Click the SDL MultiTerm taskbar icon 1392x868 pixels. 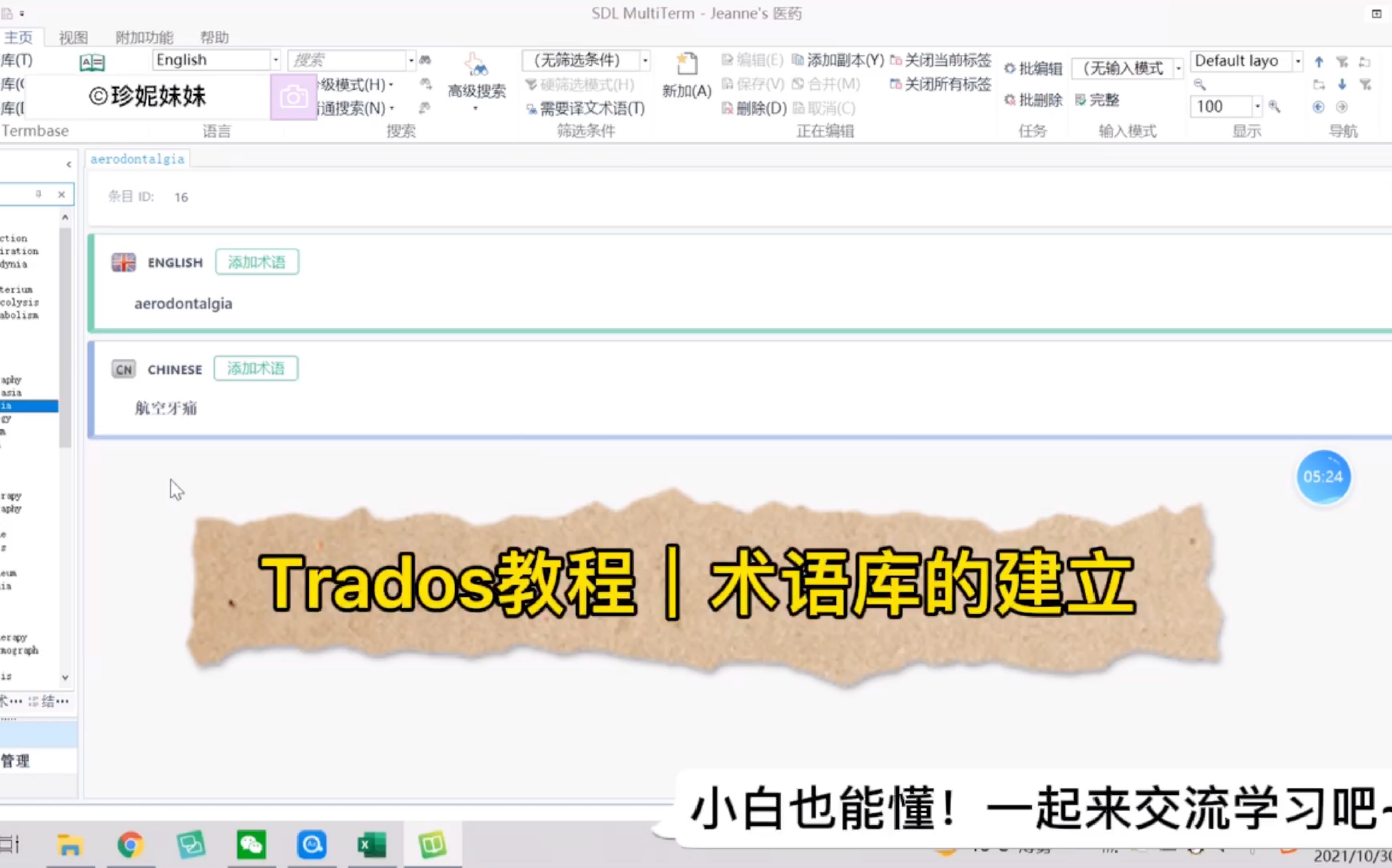pyautogui.click(x=432, y=845)
